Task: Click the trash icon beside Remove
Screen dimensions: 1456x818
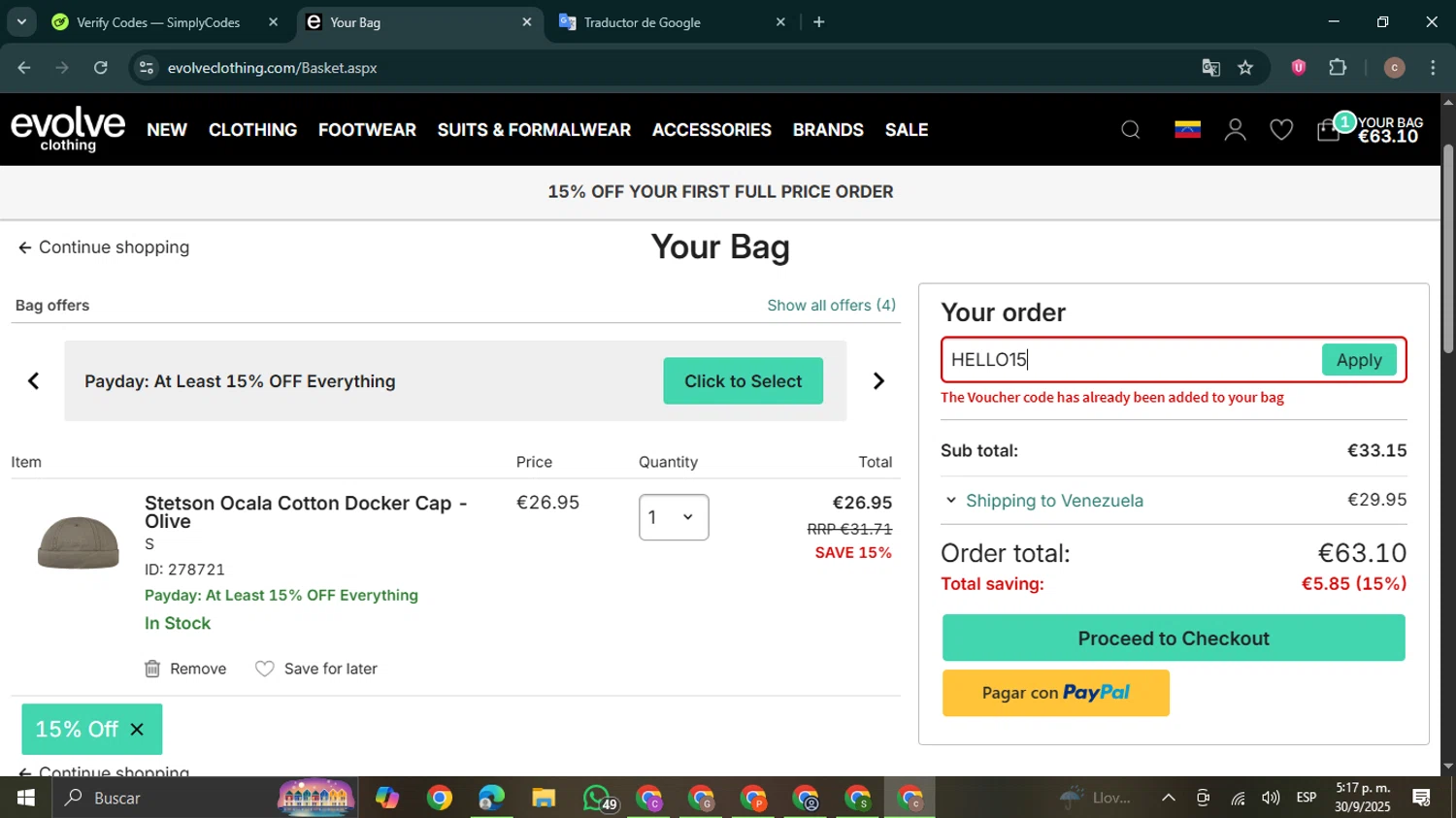Action: pos(152,669)
